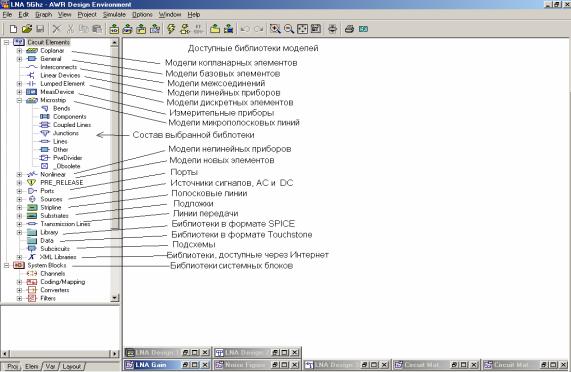Open the Project menu
Screen dimensions: 571x372
point(87,15)
